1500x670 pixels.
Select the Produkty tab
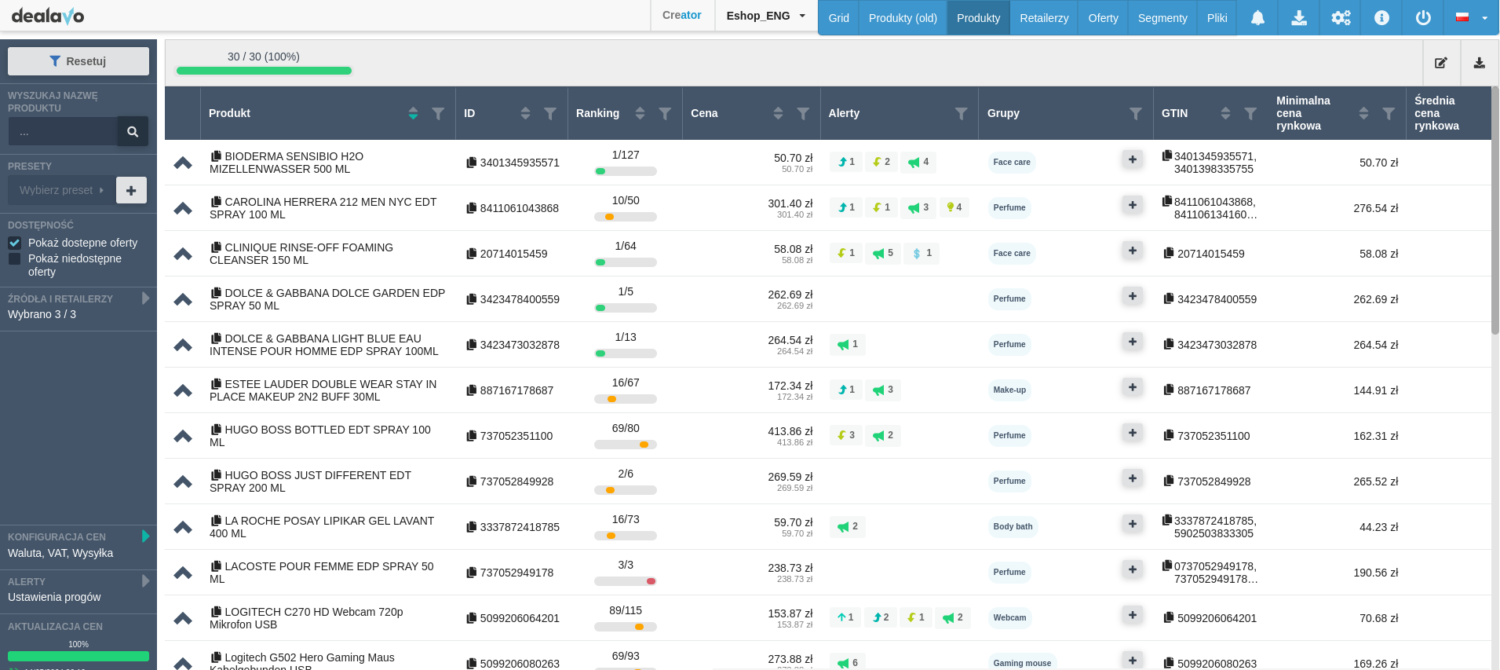pos(978,18)
